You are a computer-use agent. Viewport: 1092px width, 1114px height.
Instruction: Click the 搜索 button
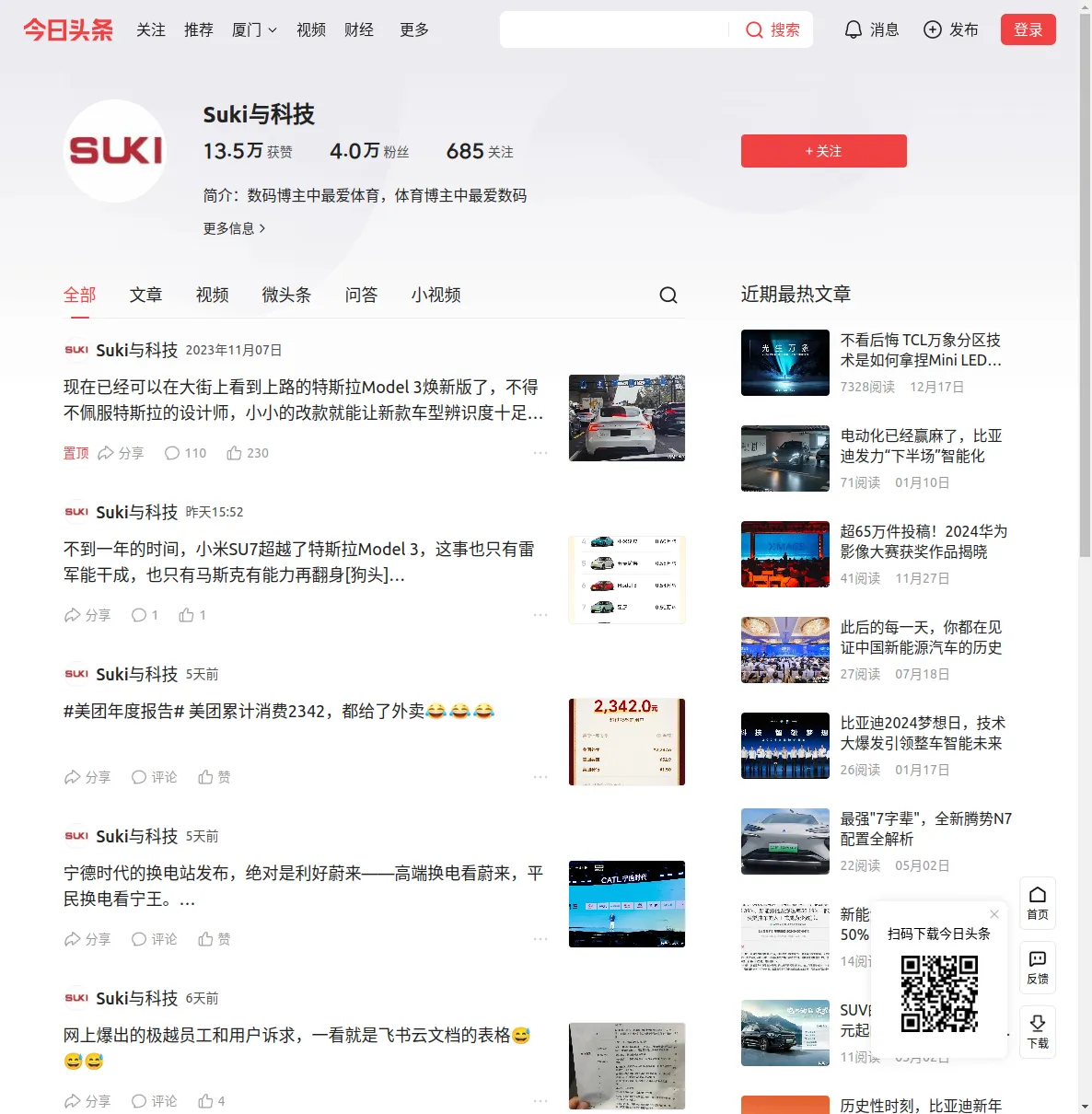(x=773, y=29)
